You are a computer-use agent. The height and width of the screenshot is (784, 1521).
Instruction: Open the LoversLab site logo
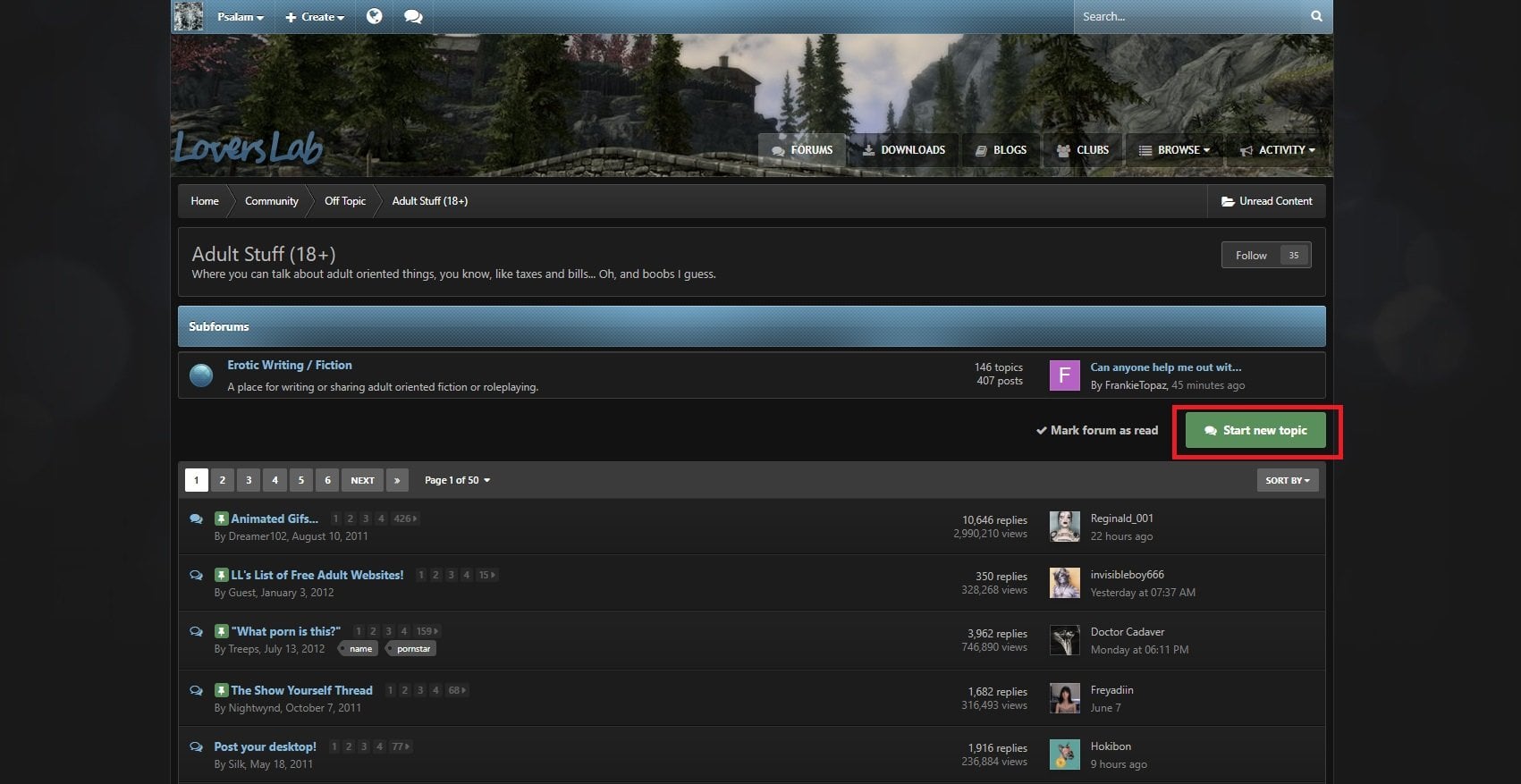pyautogui.click(x=248, y=148)
